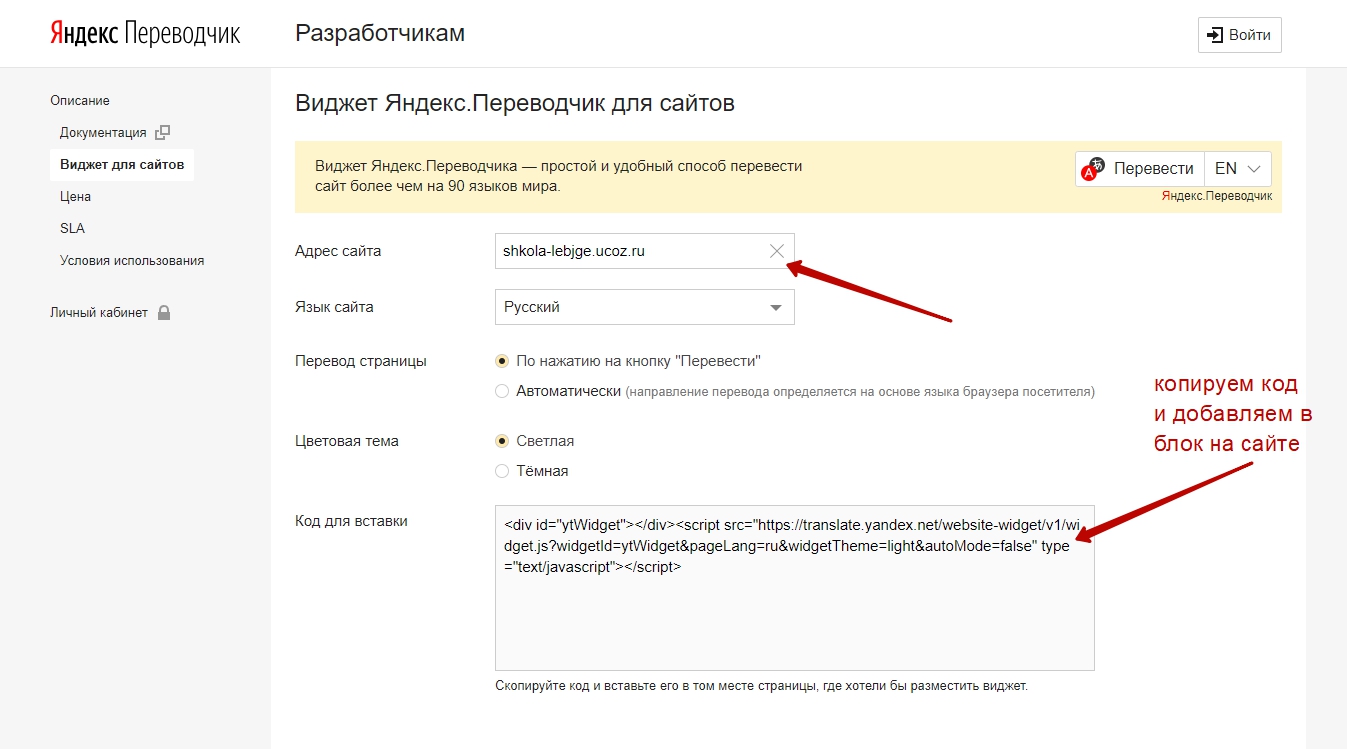This screenshot has width=1347, height=749.
Task: Click the Яндекс.Переводчик caption under the widget
Action: point(1217,196)
